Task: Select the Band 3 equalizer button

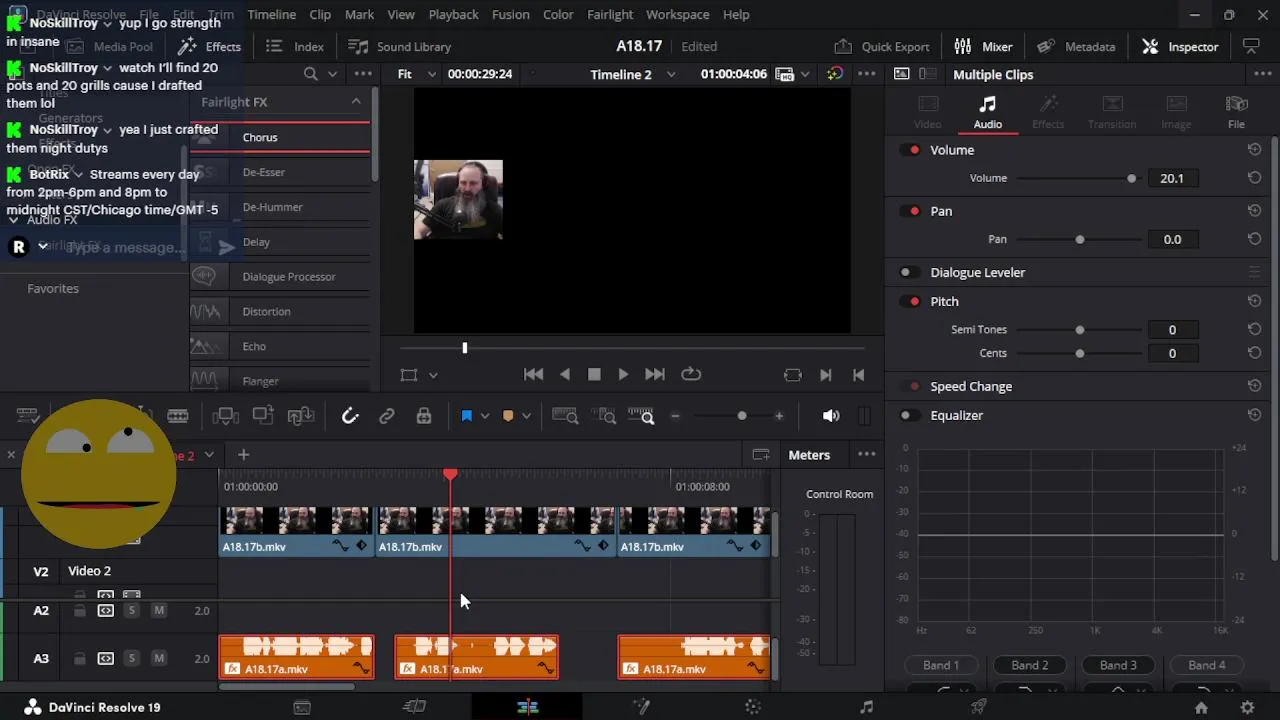Action: point(1118,665)
